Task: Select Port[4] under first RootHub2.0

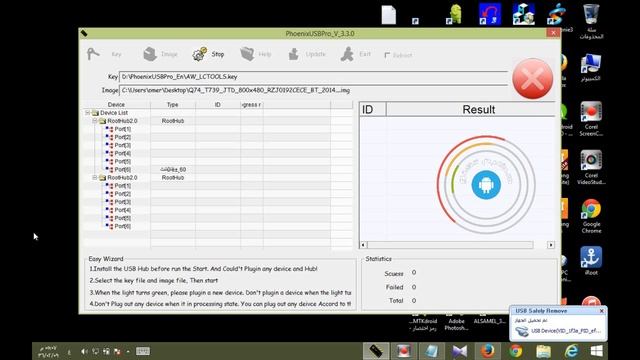Action: 122,153
